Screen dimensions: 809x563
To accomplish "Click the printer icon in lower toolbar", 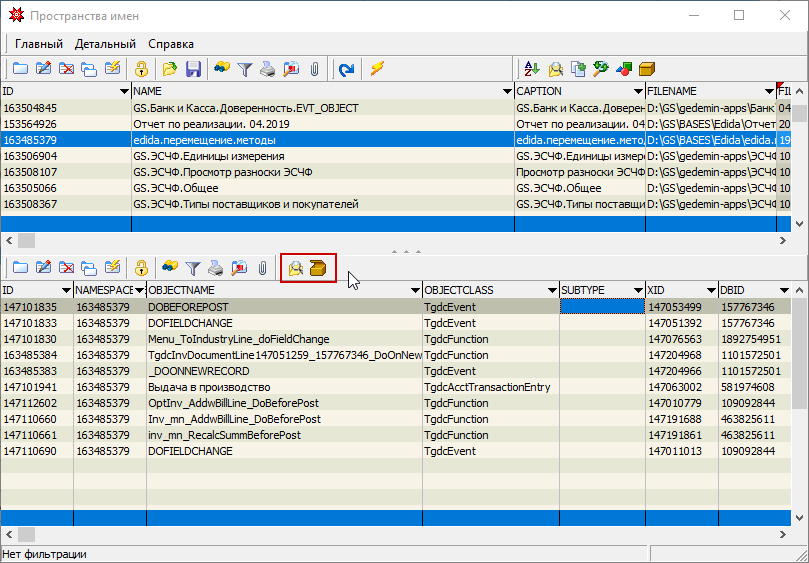I will [217, 268].
